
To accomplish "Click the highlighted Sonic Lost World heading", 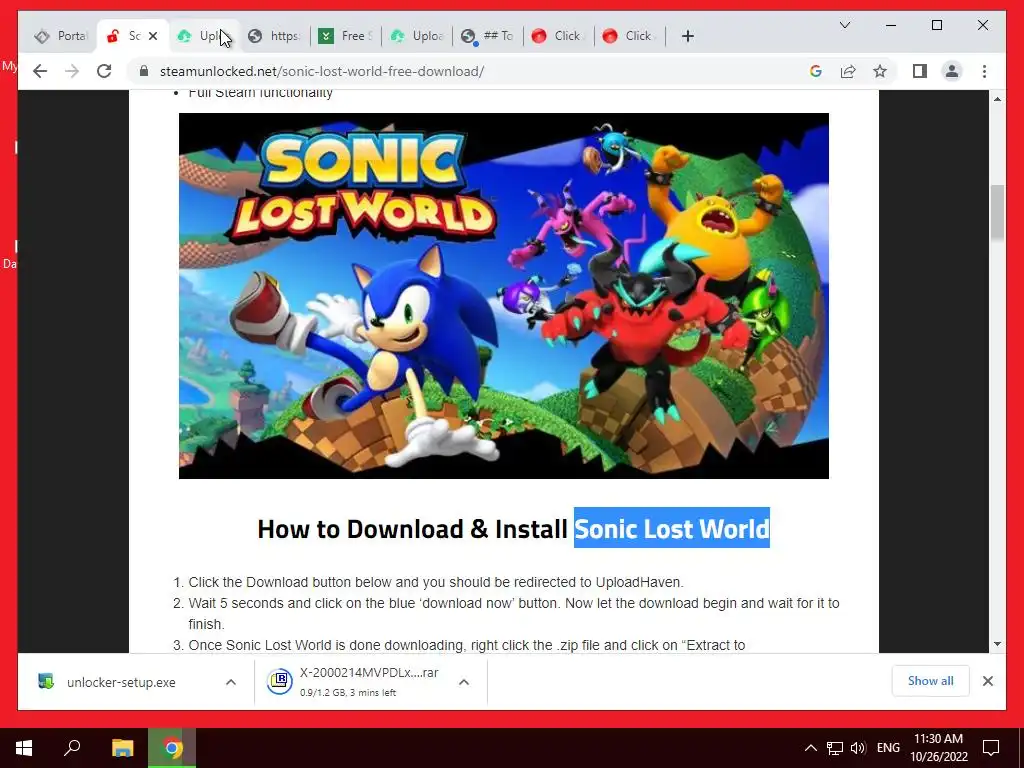I will tap(672, 528).
